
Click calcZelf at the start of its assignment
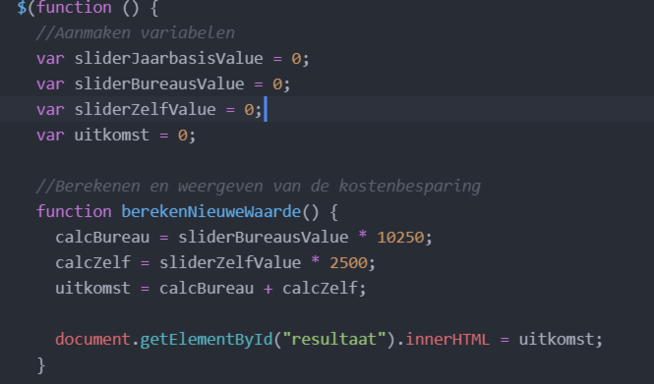[93, 263]
